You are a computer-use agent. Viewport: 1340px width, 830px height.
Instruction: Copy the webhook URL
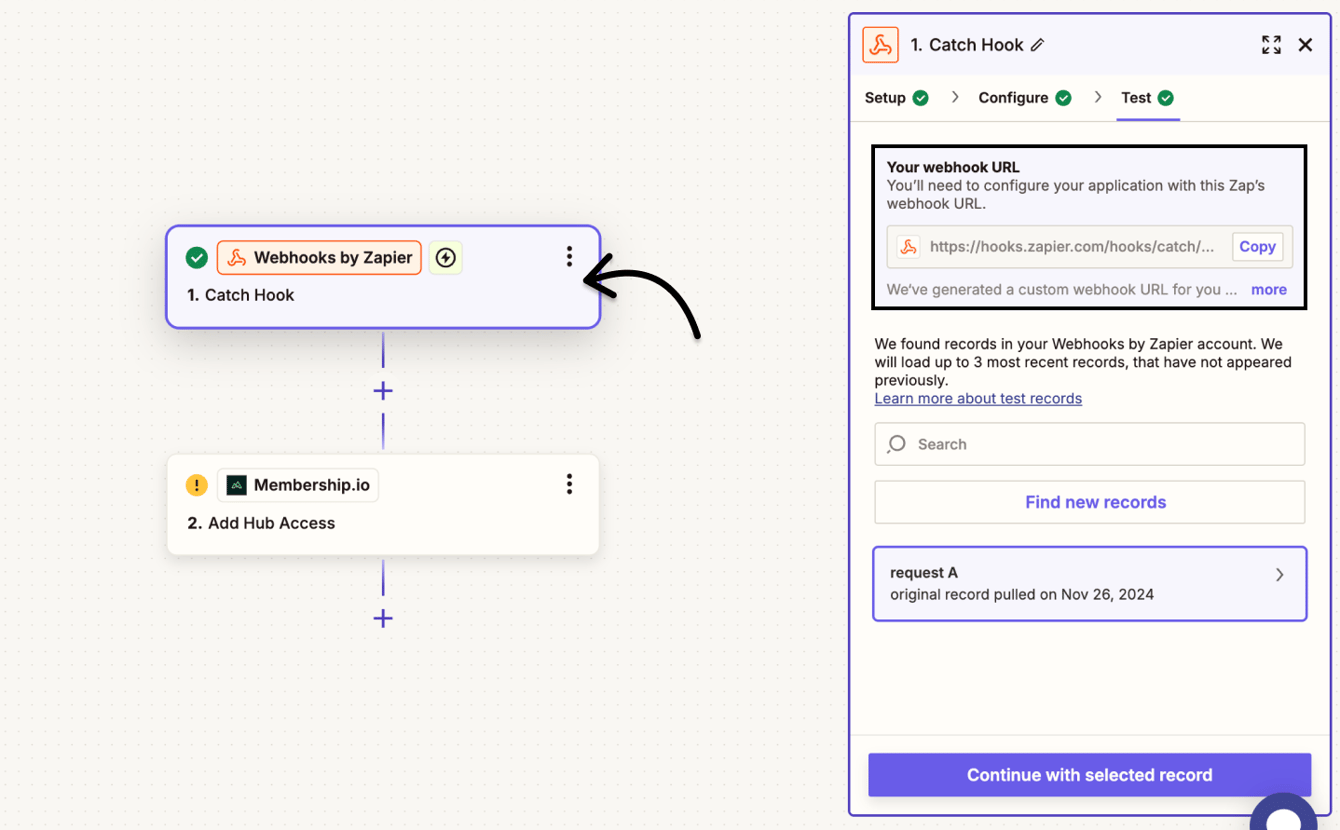(x=1257, y=247)
